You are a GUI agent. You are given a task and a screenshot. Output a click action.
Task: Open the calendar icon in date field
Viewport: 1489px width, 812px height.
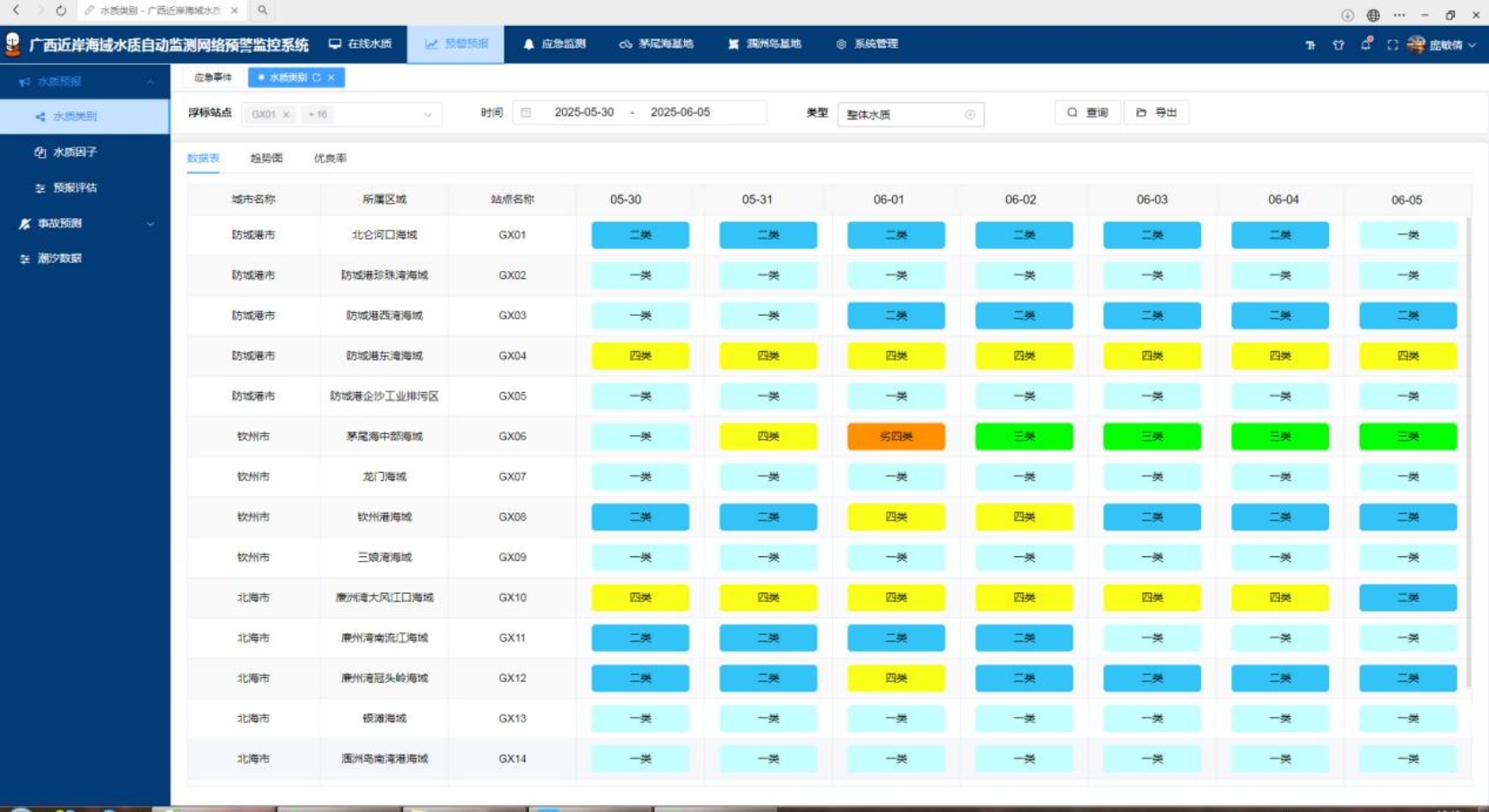tap(526, 113)
